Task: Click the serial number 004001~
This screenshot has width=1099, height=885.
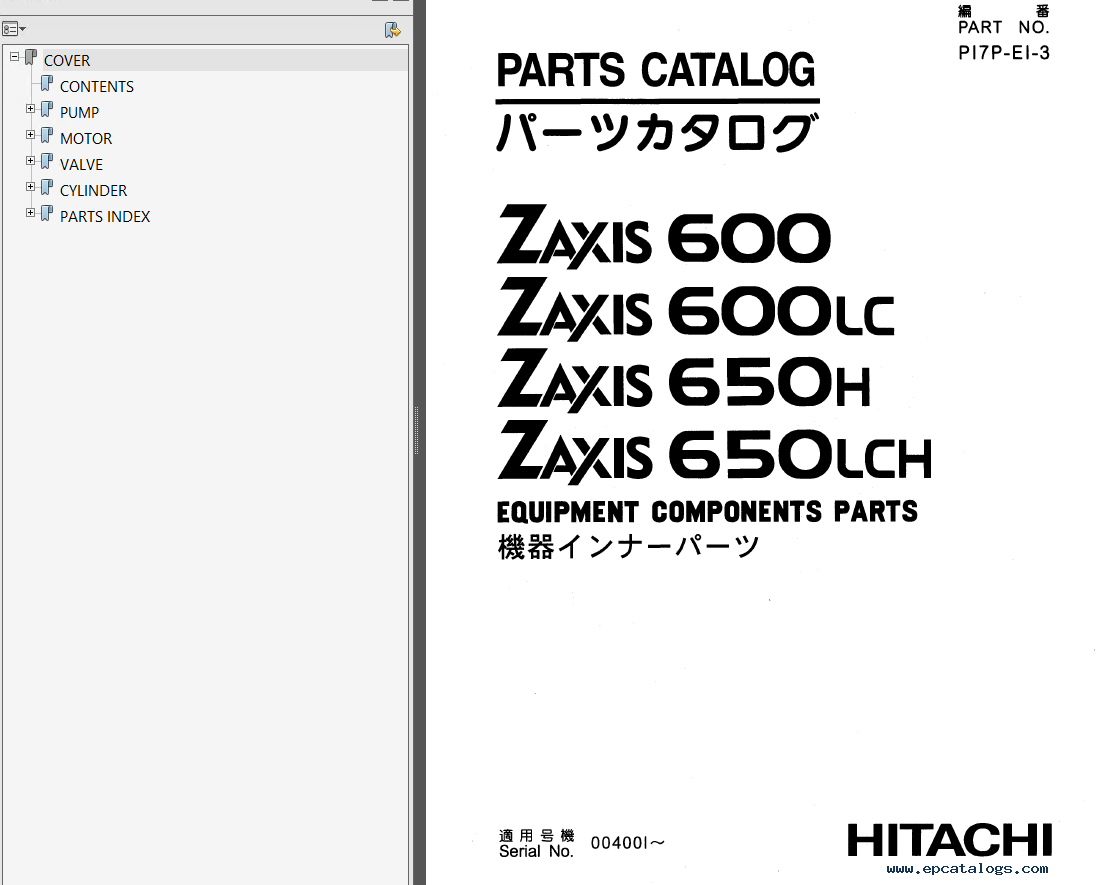Action: click(627, 843)
